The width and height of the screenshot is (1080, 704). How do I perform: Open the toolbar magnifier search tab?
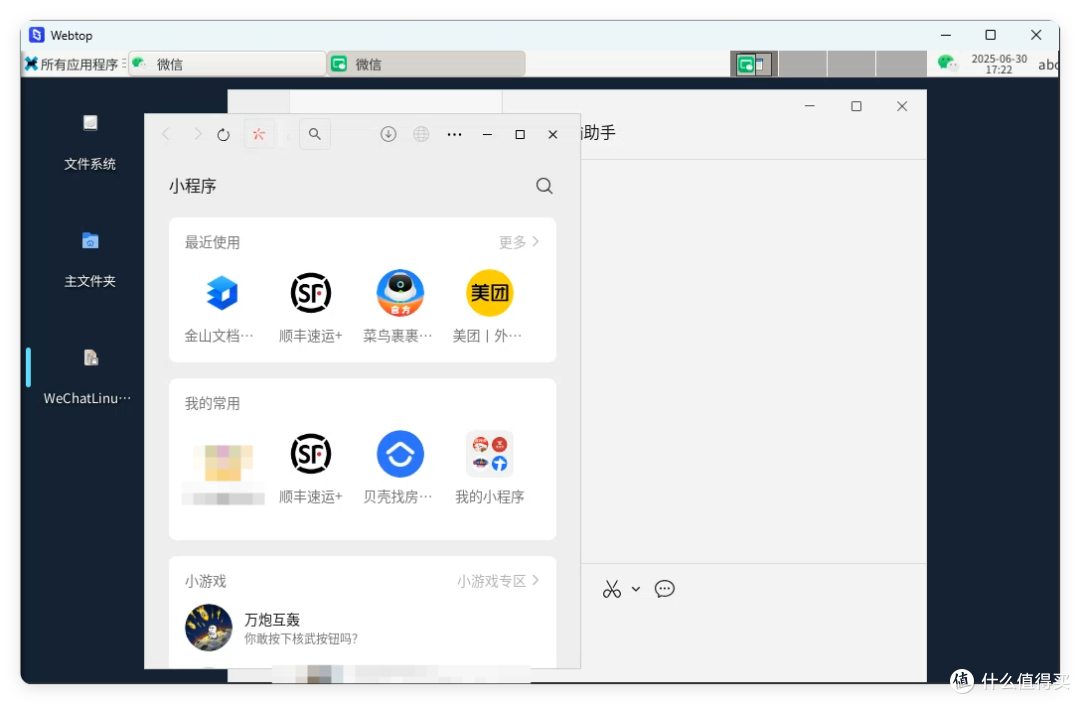[x=315, y=134]
